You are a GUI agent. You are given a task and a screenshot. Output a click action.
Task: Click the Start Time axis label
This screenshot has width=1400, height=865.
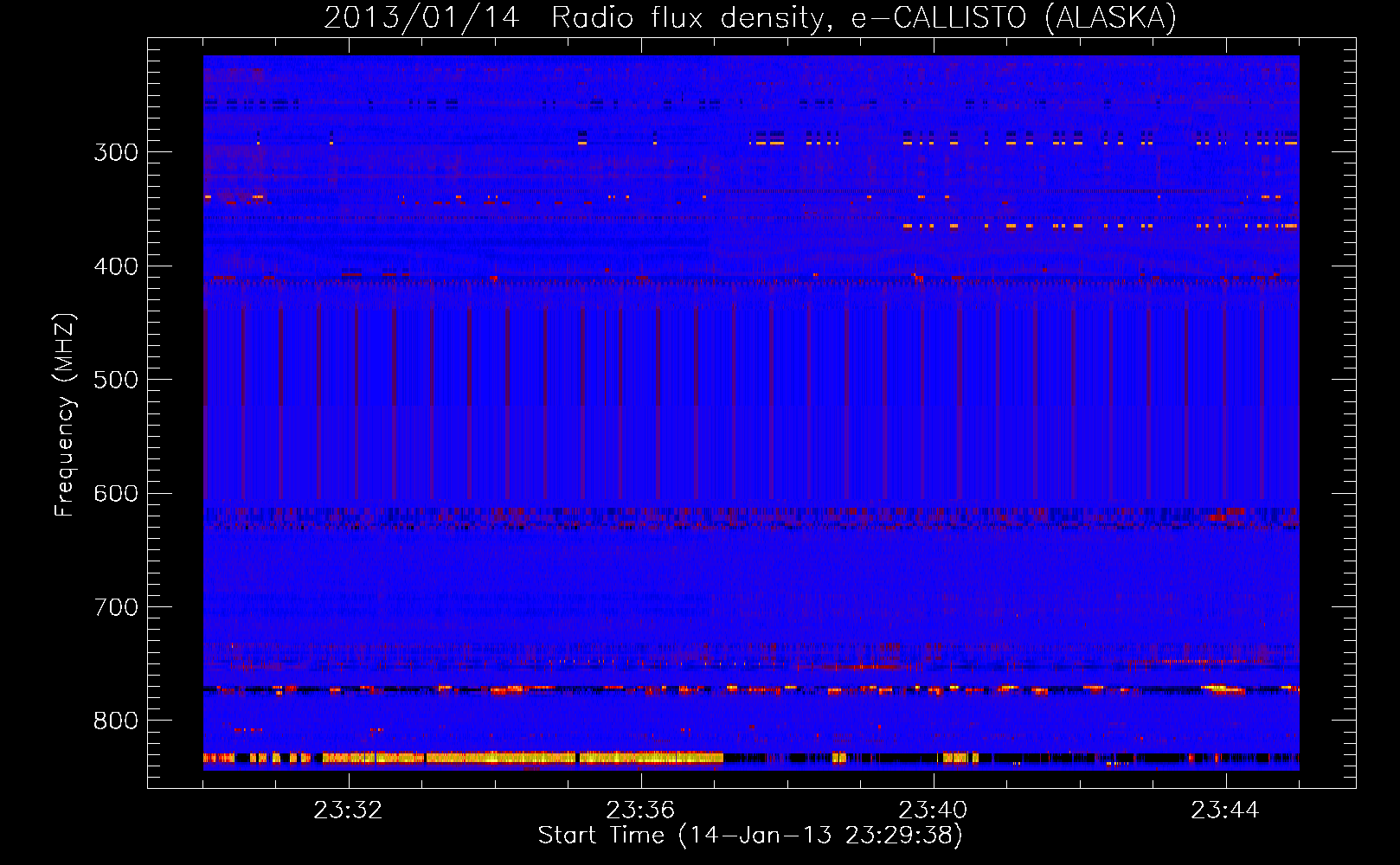[750, 836]
